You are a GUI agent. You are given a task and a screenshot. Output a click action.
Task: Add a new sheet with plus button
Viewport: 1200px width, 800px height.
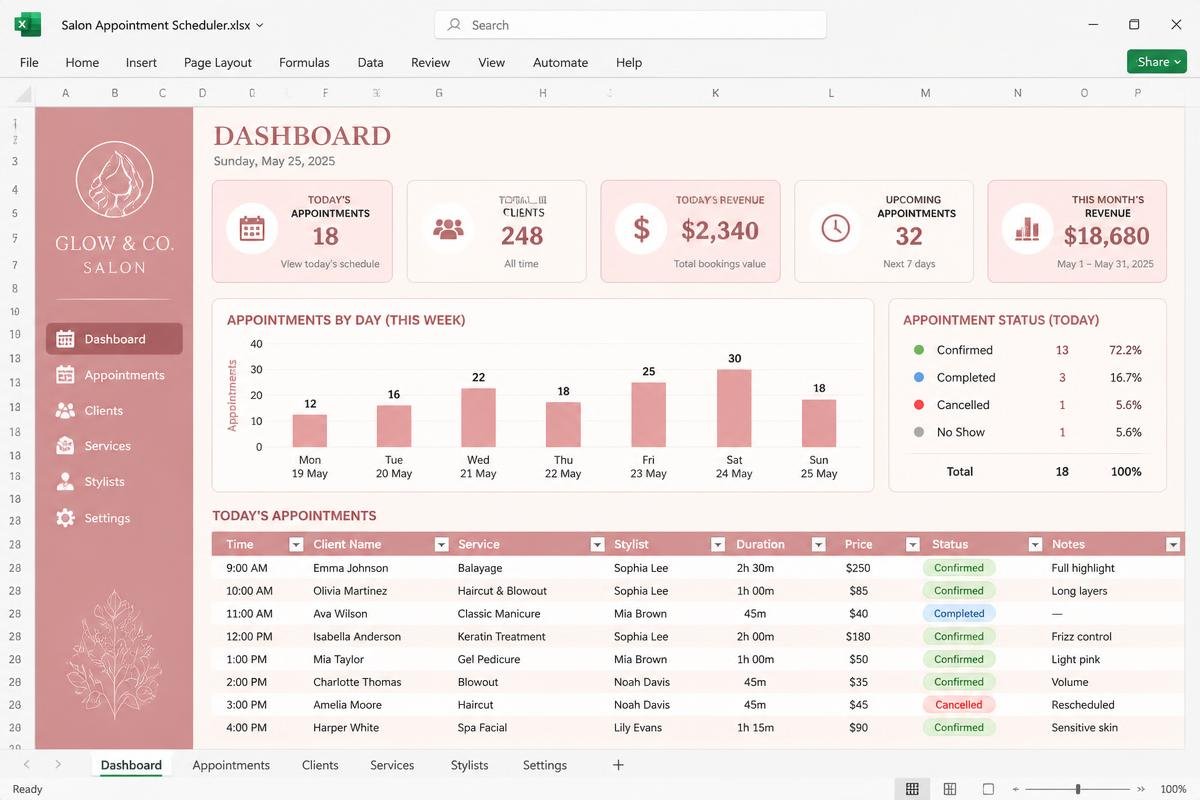tap(618, 765)
